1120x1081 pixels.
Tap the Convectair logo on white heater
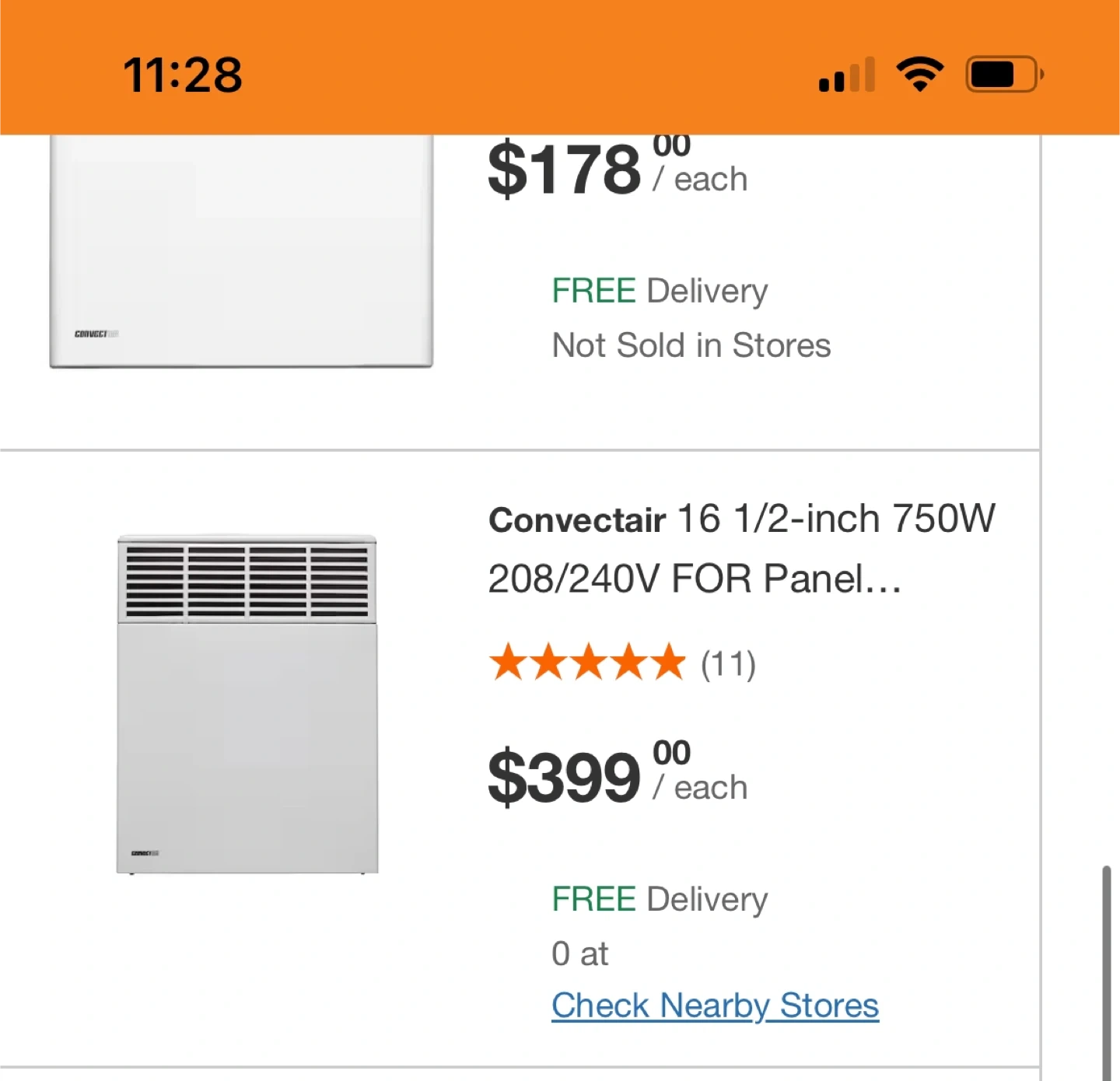[96, 334]
